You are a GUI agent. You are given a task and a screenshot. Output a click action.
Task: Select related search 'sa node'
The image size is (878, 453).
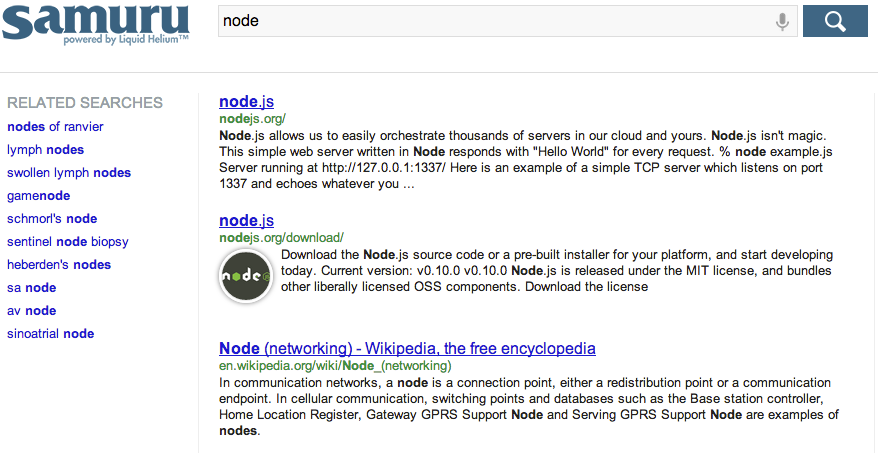pos(31,288)
